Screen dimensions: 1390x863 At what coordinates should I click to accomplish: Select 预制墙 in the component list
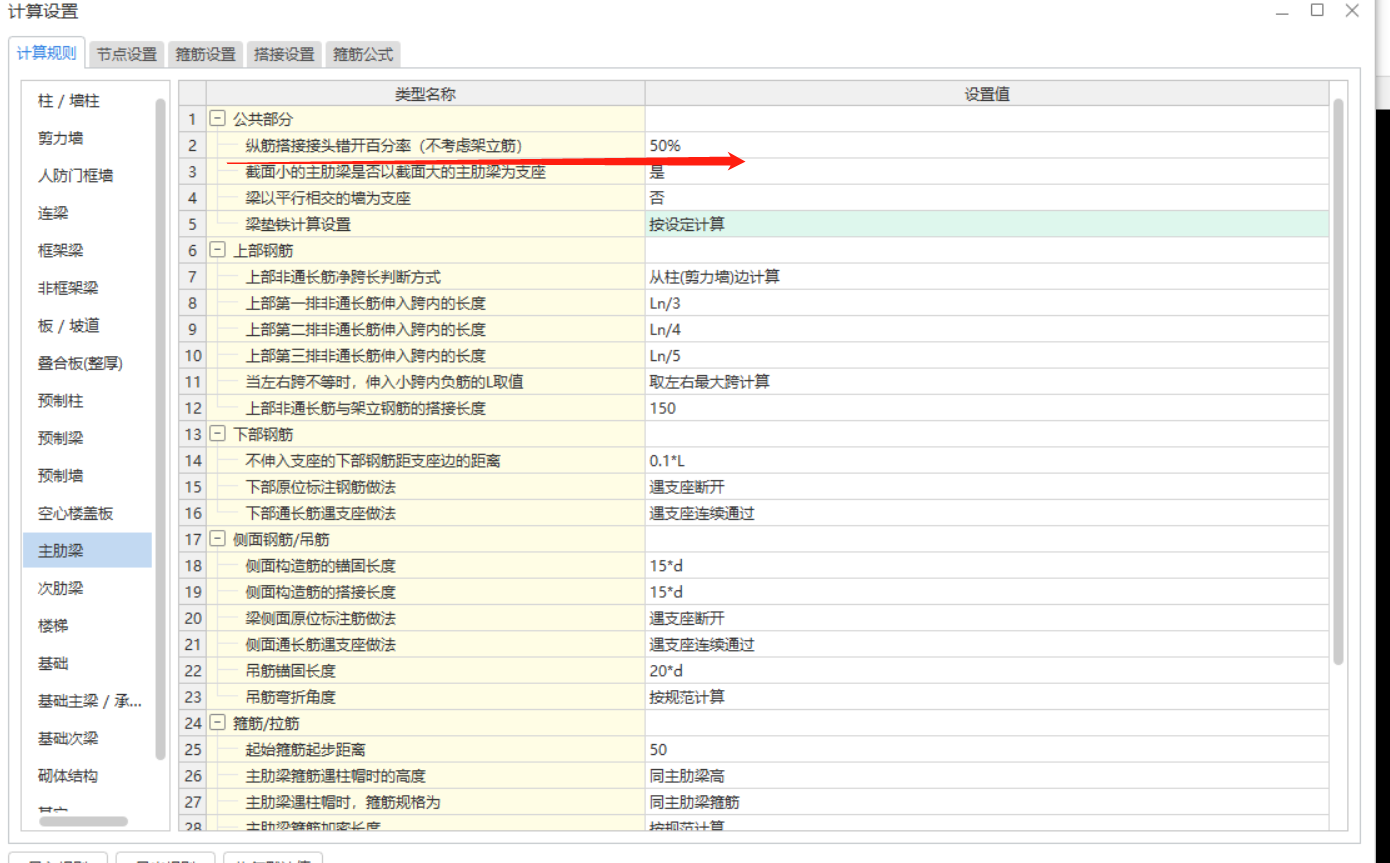coord(88,476)
